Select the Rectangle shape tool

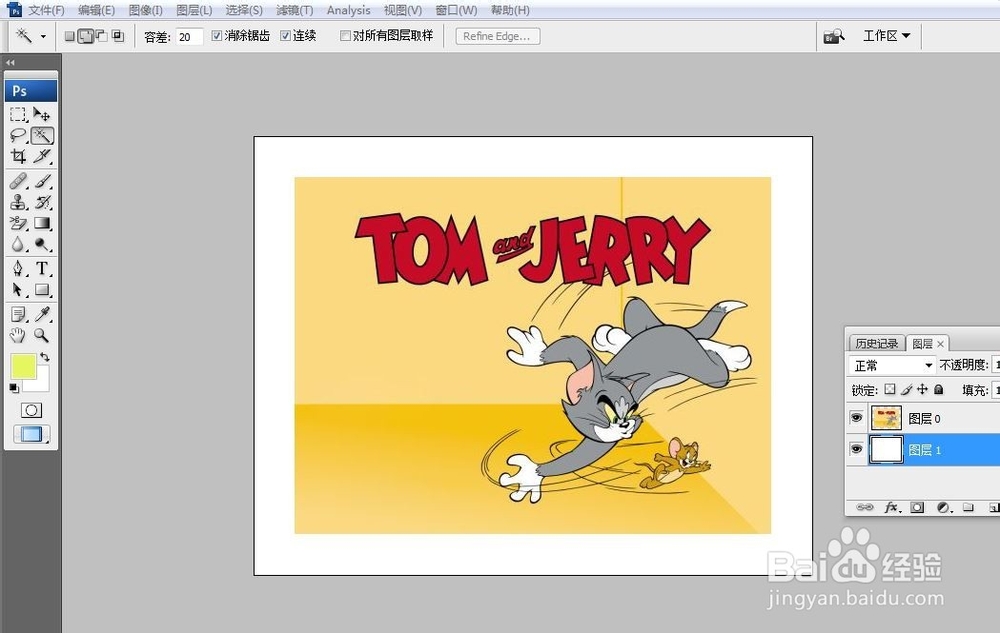click(x=42, y=289)
